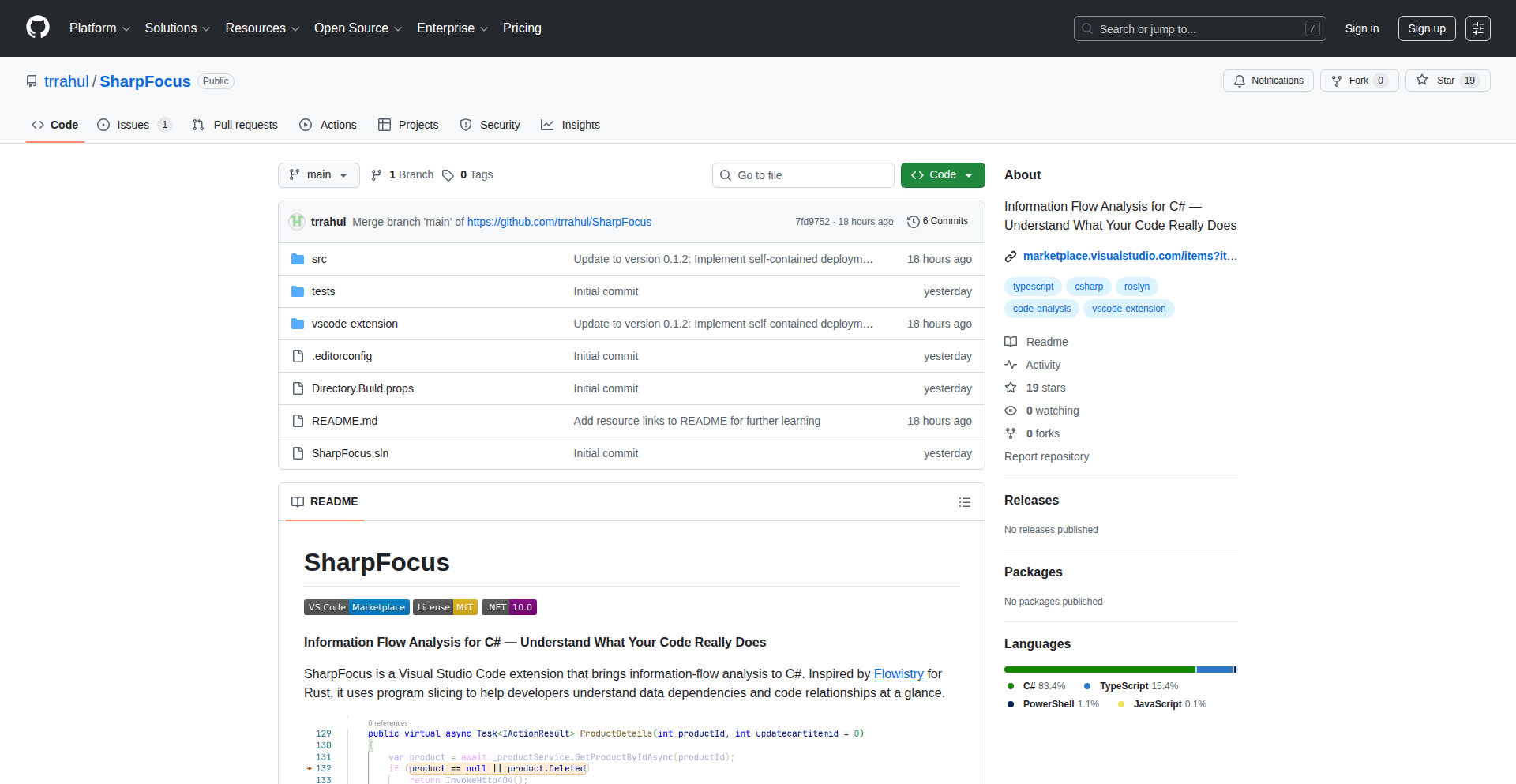Click the header settings icon beside Sign up
This screenshot has height=784, width=1516.
pos(1477,28)
